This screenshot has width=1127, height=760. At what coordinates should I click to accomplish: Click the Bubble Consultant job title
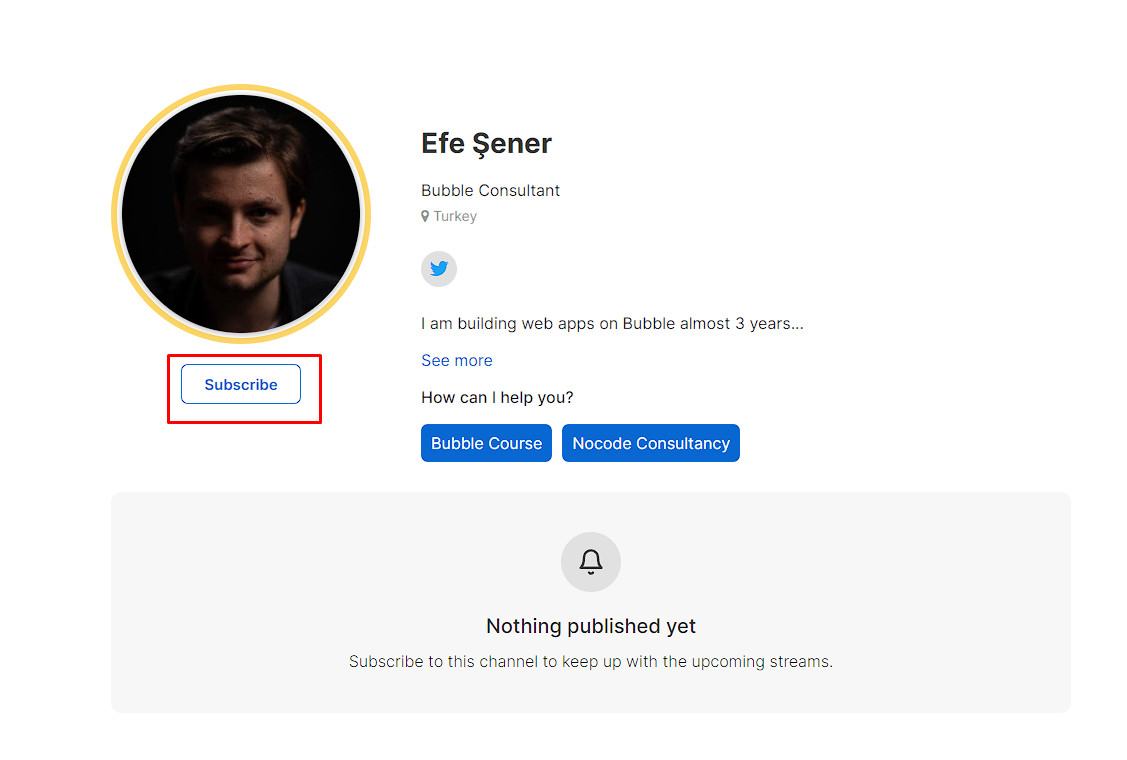490,191
